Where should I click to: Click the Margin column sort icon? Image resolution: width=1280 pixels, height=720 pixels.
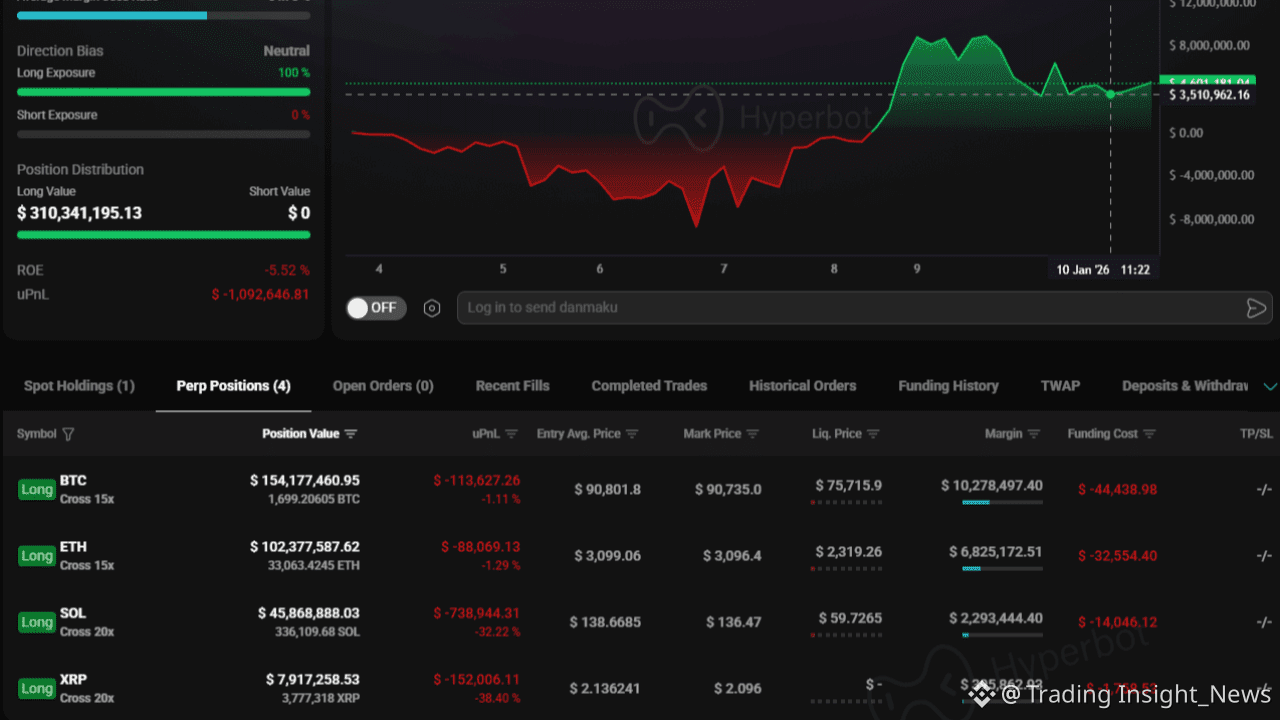click(1034, 434)
